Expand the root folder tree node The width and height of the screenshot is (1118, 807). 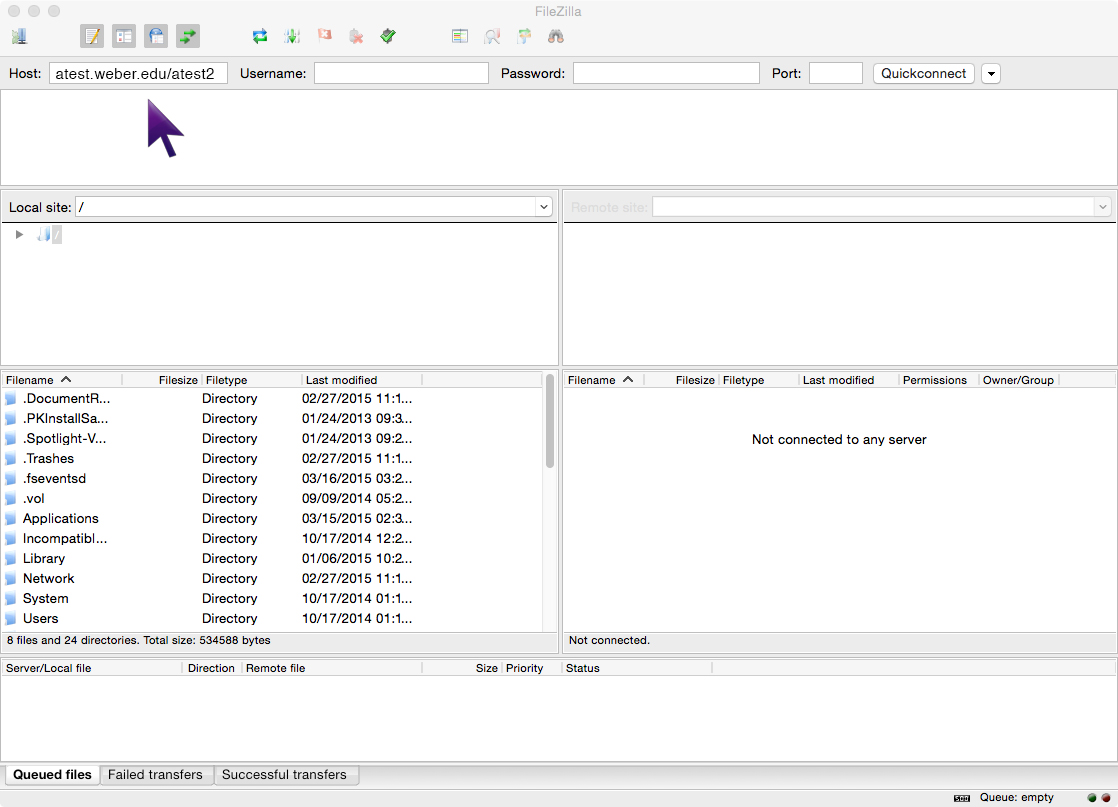(x=19, y=235)
